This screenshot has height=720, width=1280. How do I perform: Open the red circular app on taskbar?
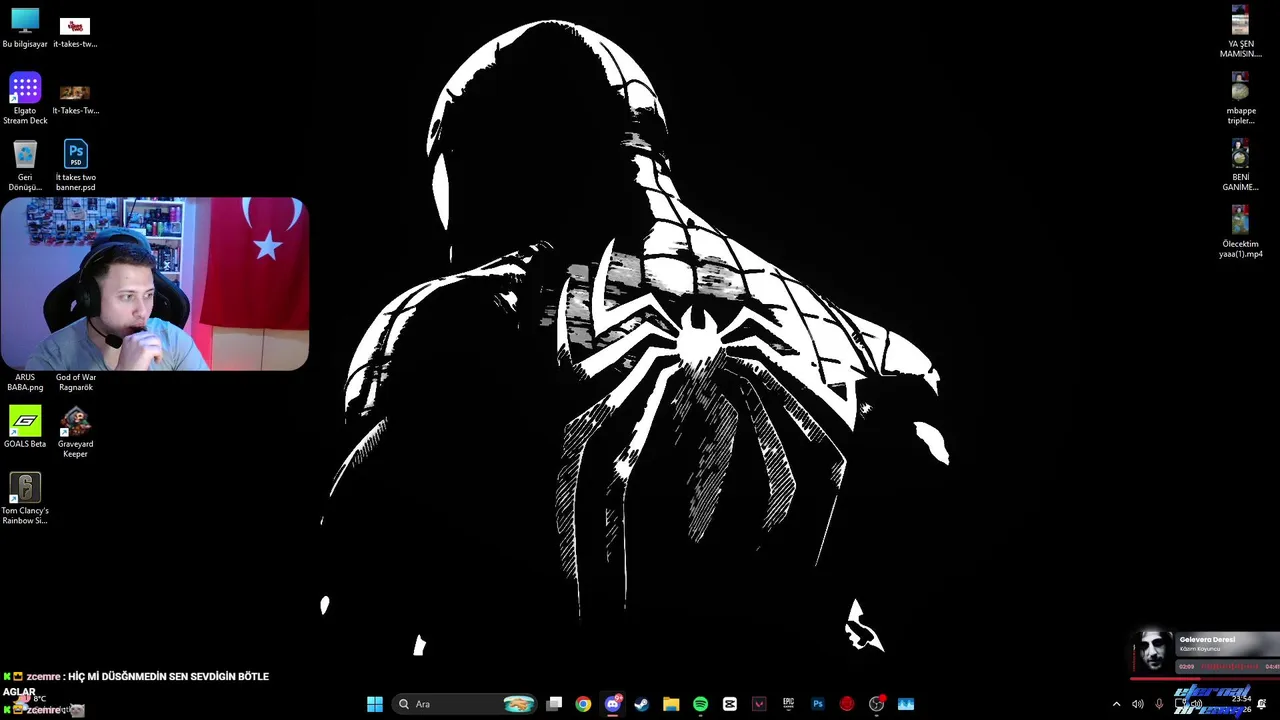coord(847,704)
